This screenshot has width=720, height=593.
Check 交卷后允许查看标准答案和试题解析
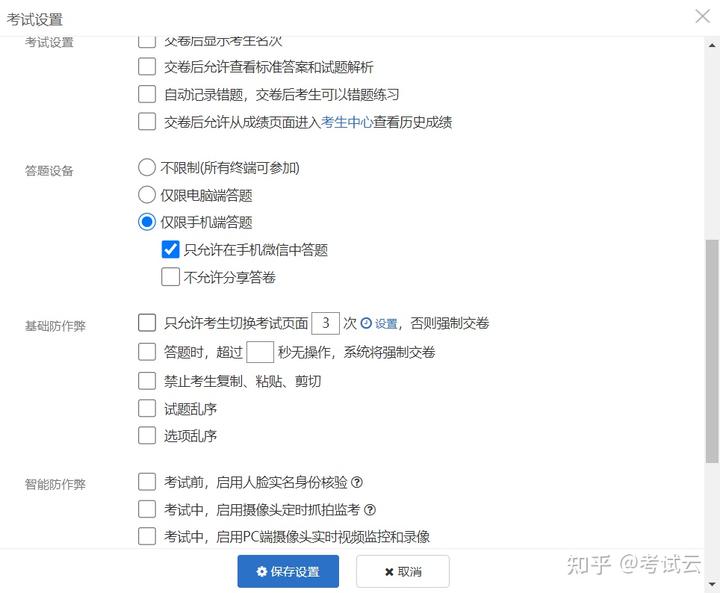[147, 67]
